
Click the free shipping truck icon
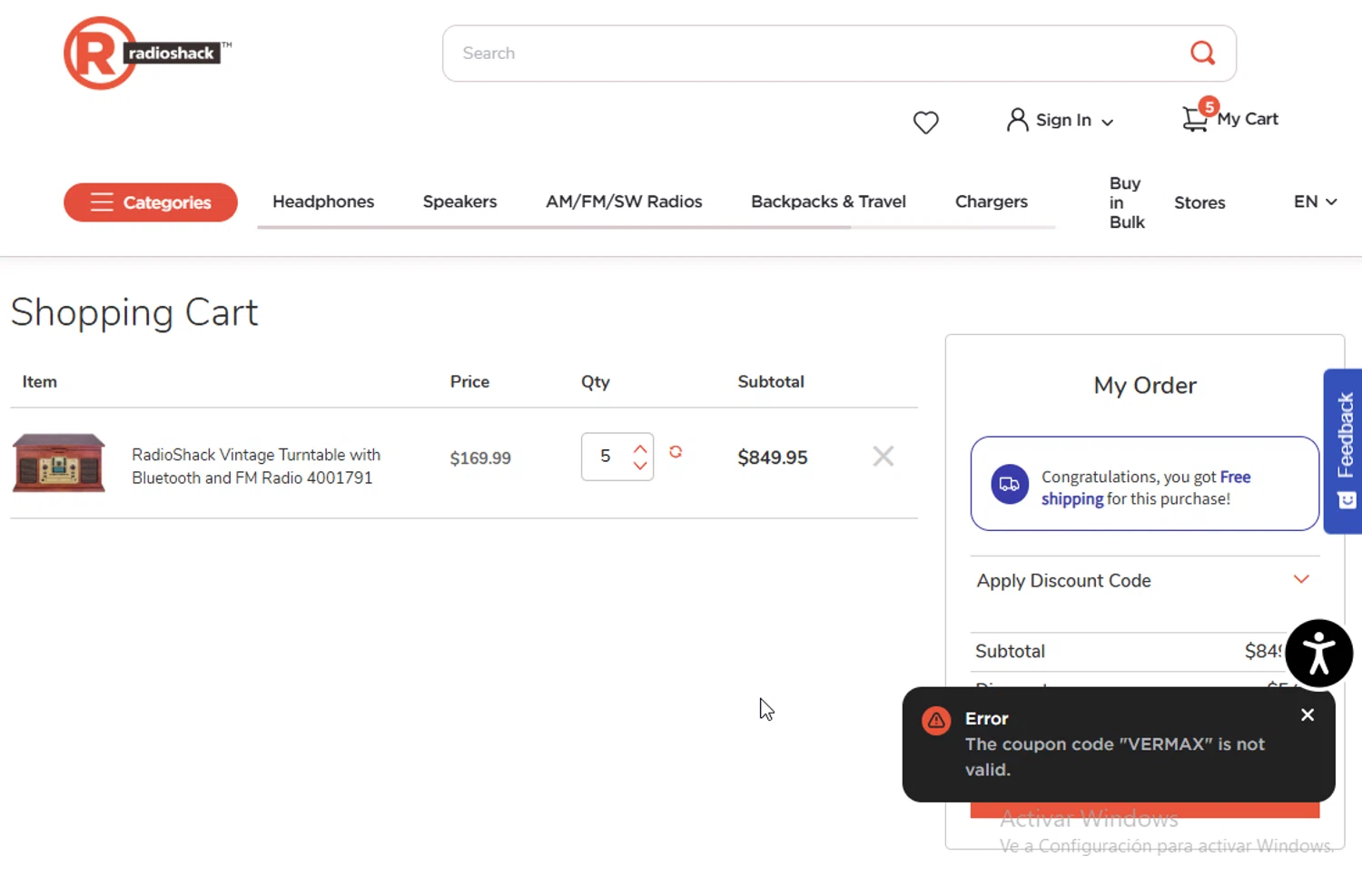[1009, 484]
